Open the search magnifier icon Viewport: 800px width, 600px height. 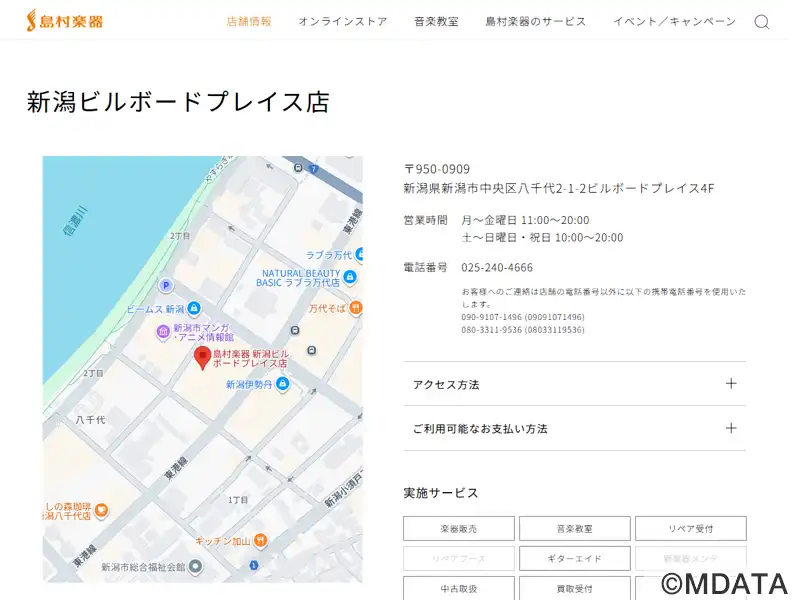[x=762, y=22]
